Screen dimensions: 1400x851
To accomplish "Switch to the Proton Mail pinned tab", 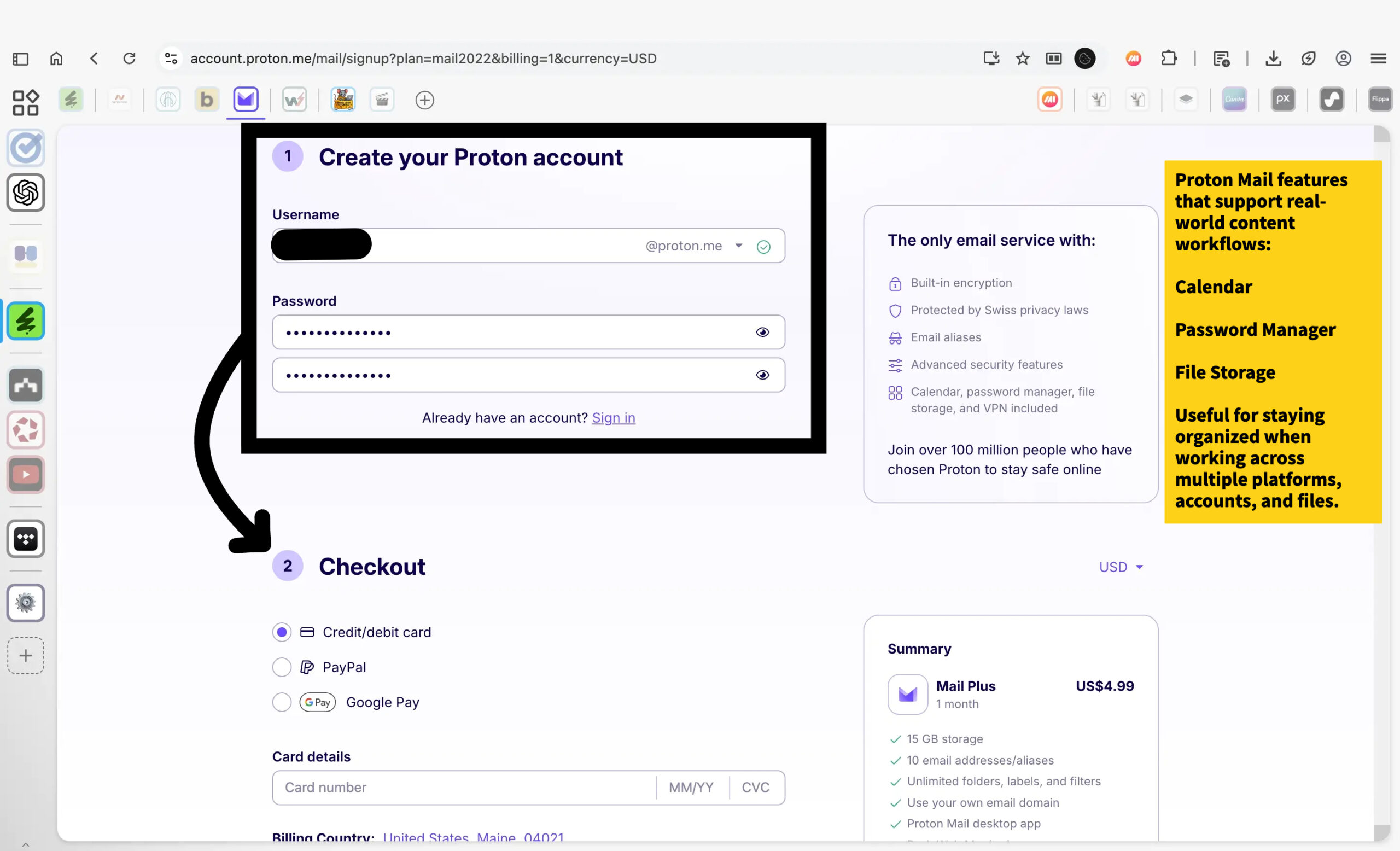I will (246, 100).
